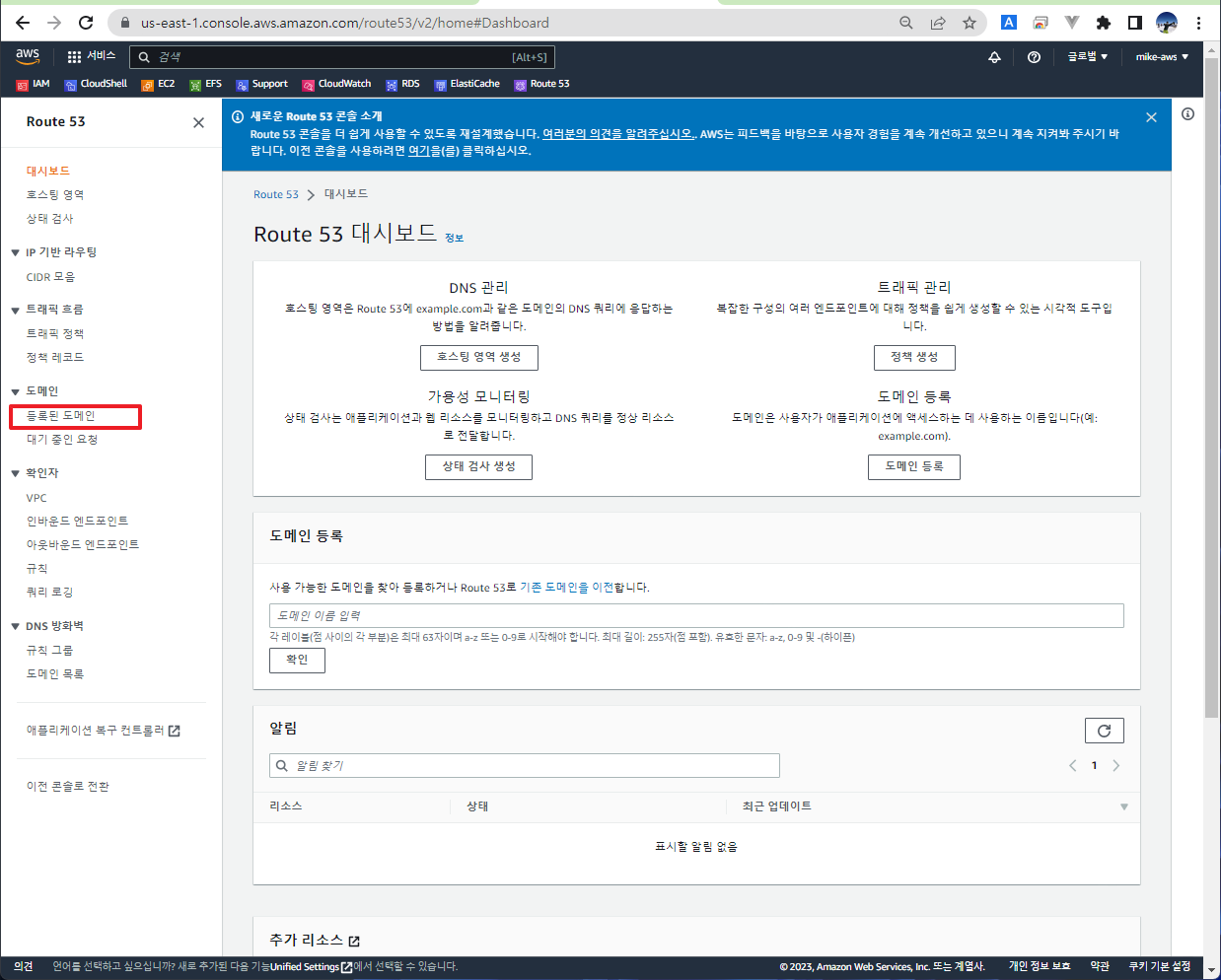1221x980 pixels.
Task: Refresh the 알림 alarms list
Action: (x=1104, y=731)
